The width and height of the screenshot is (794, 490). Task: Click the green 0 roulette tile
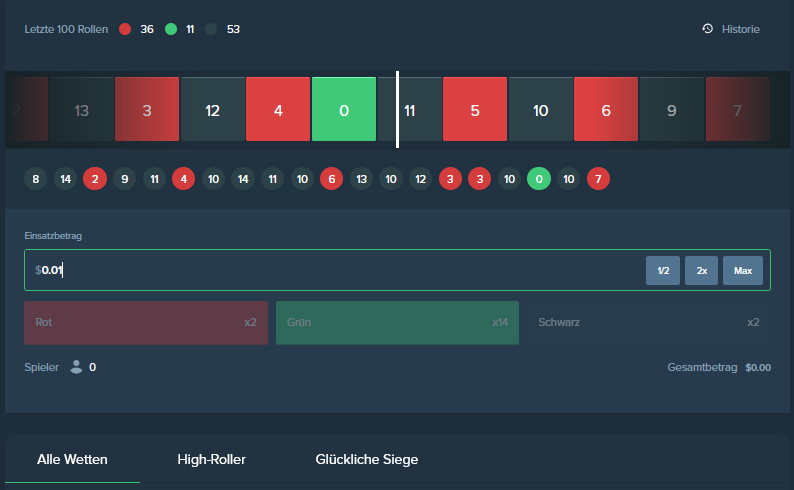[x=344, y=110]
